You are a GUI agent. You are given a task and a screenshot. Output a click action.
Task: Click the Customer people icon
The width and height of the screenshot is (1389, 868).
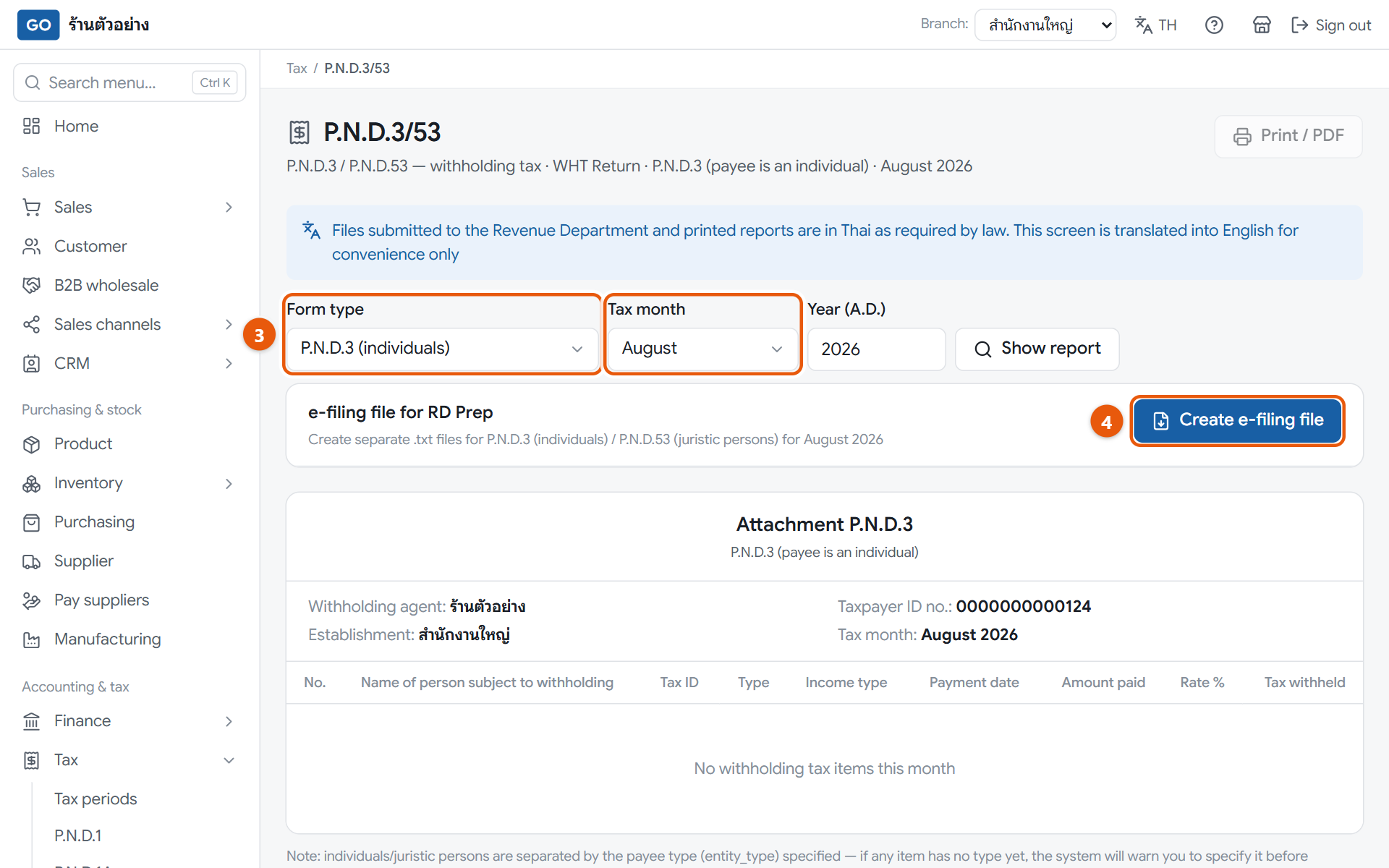click(x=31, y=247)
